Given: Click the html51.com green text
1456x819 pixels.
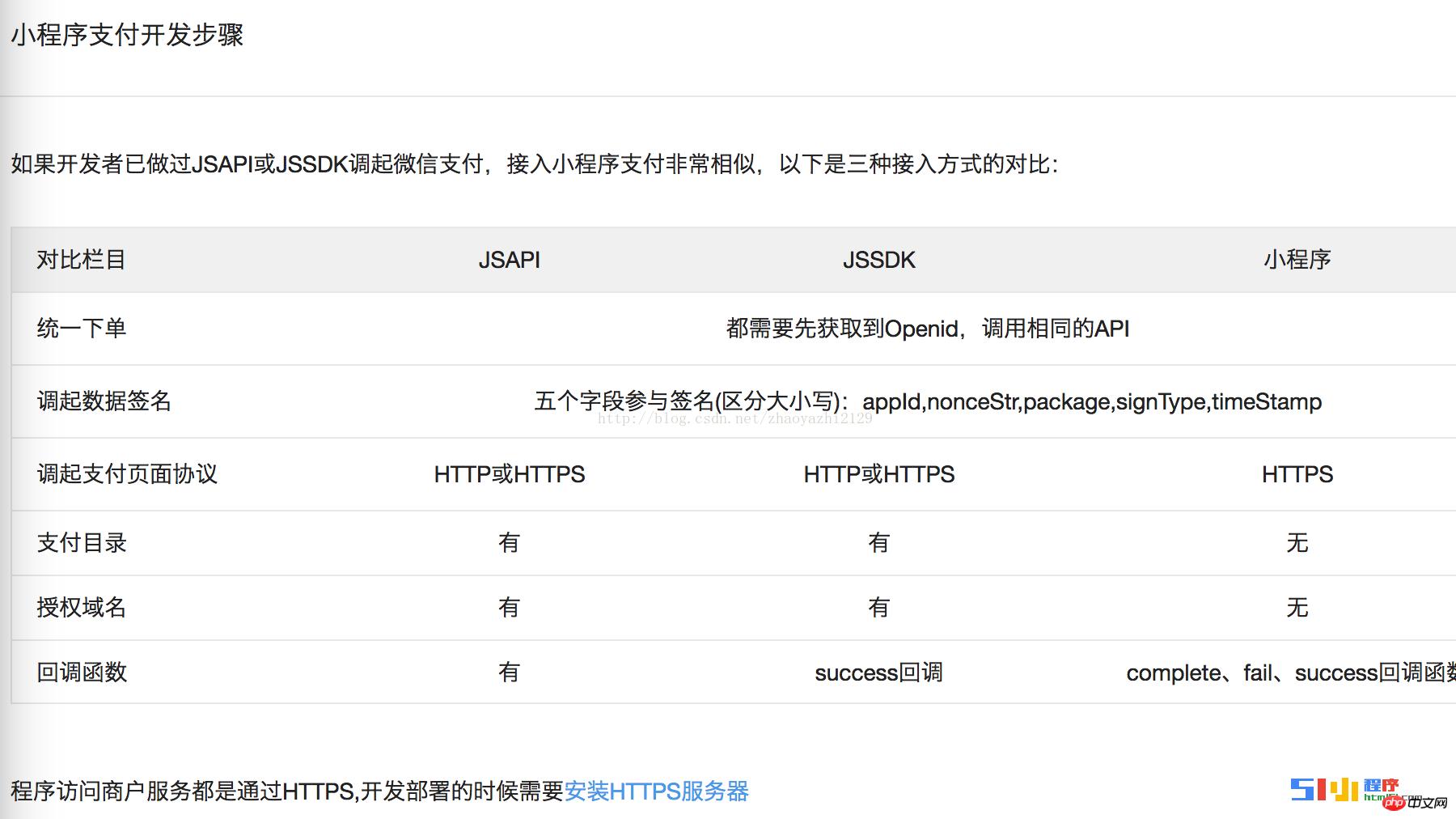Looking at the screenshot, I should [1375, 797].
